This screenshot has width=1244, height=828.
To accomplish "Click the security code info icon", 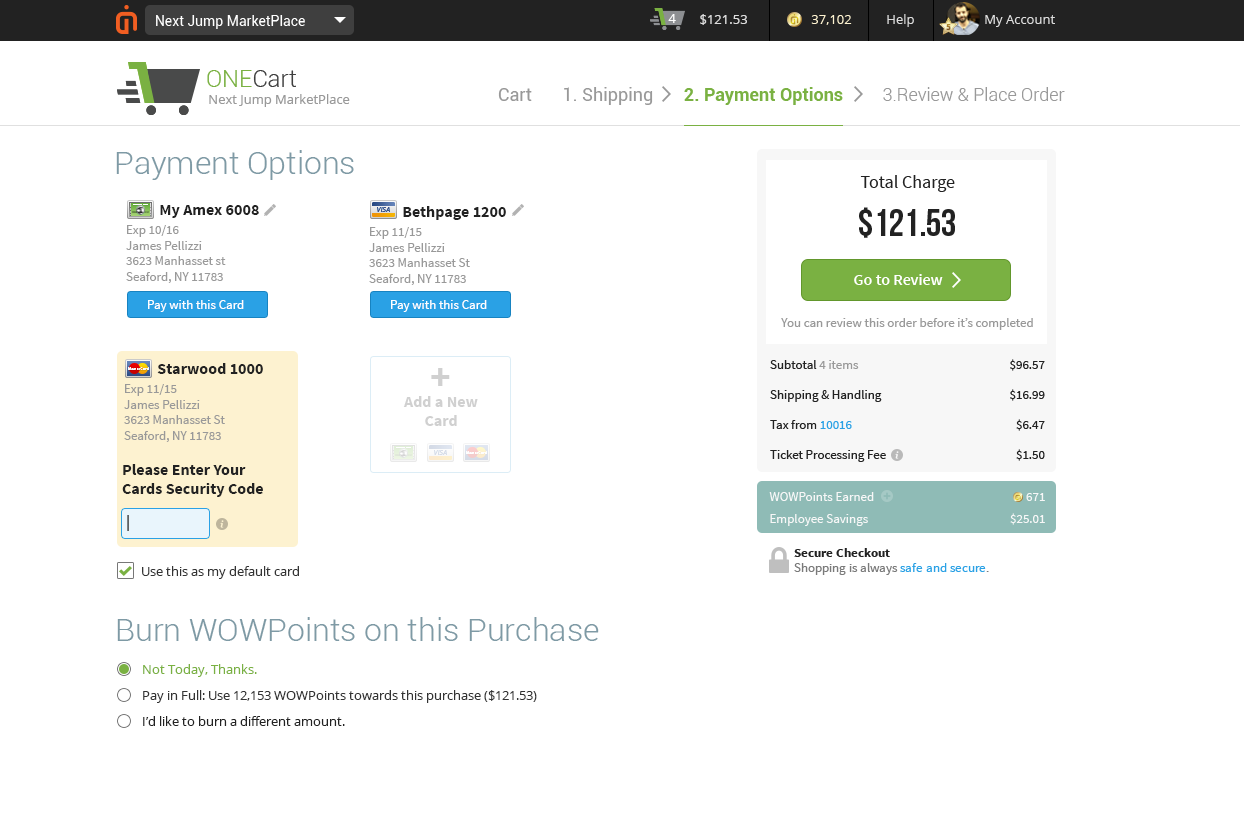I will (222, 524).
